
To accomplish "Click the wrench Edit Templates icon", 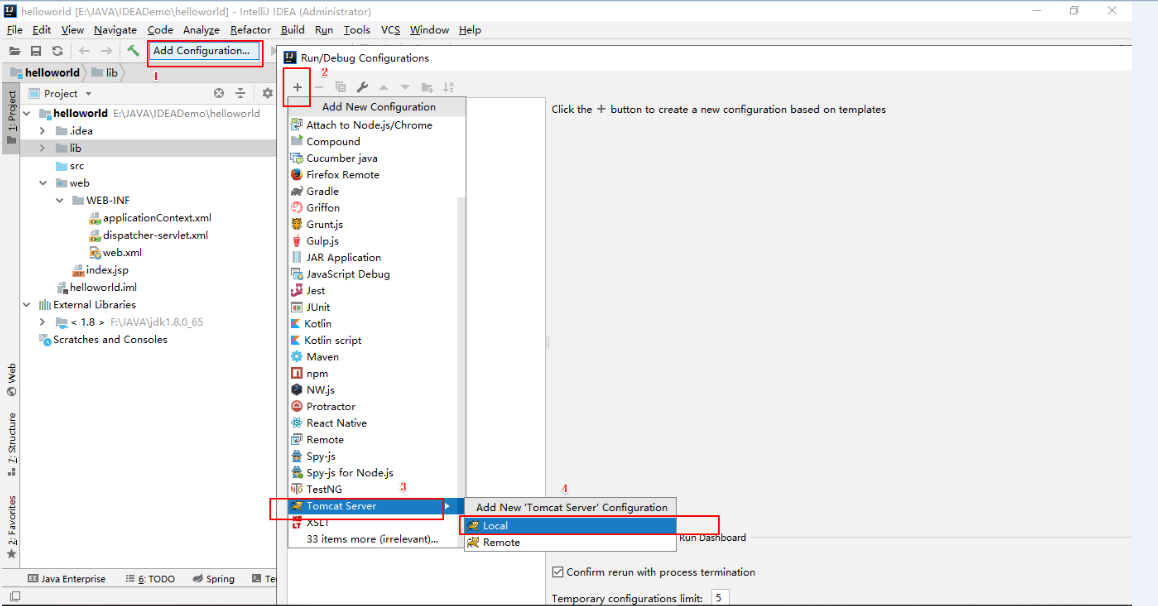I will pos(362,88).
